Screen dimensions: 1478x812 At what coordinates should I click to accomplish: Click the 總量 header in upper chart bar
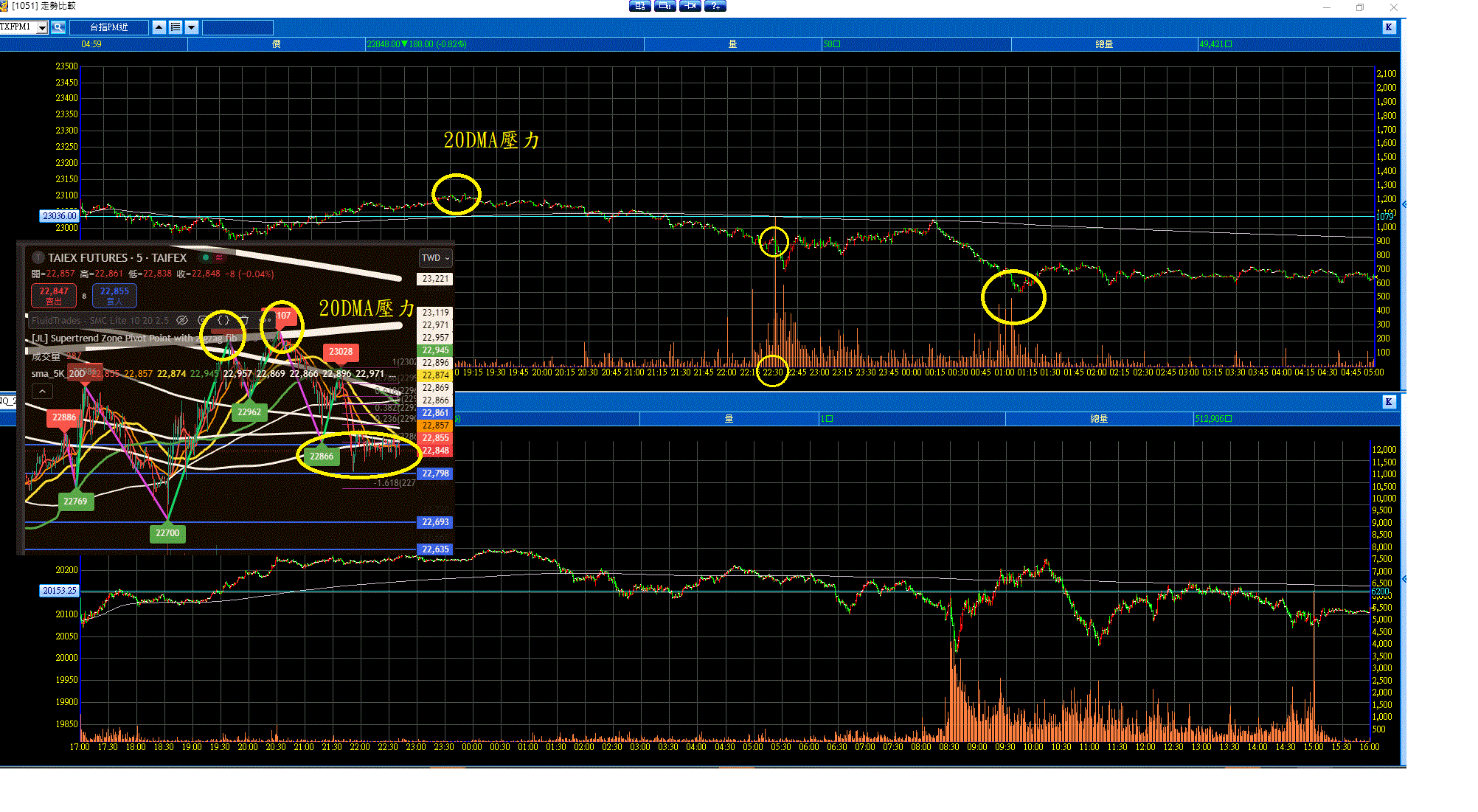(x=1104, y=44)
